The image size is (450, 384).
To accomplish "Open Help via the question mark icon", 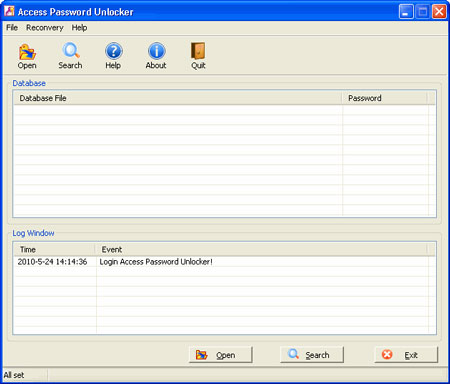I will 114,51.
